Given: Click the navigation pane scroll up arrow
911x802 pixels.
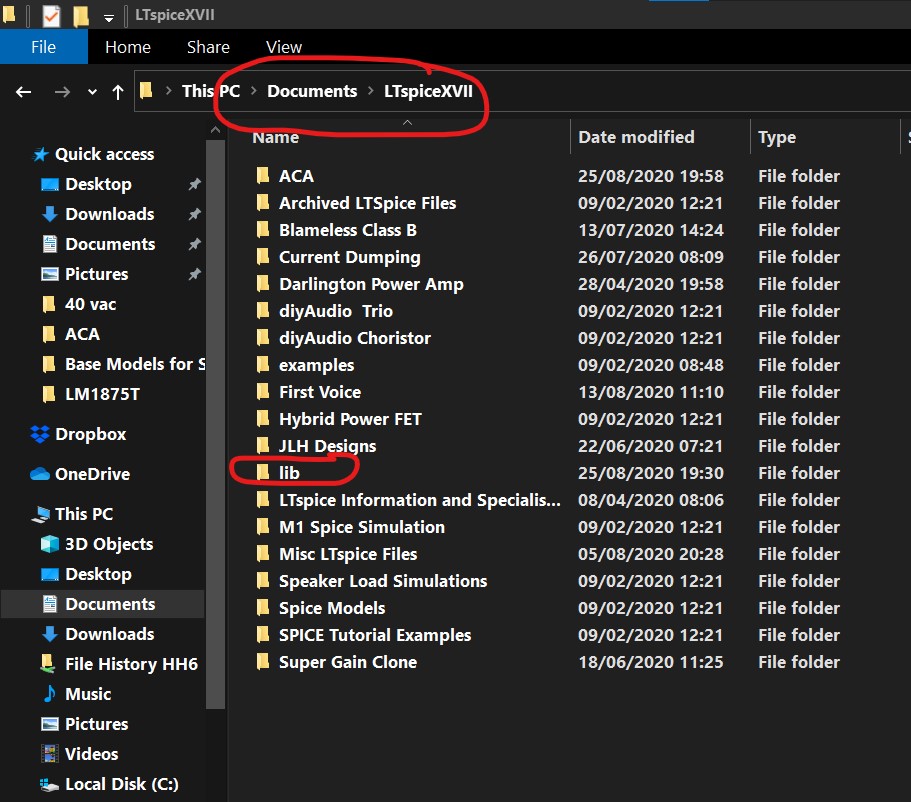Looking at the screenshot, I should pos(216,130).
